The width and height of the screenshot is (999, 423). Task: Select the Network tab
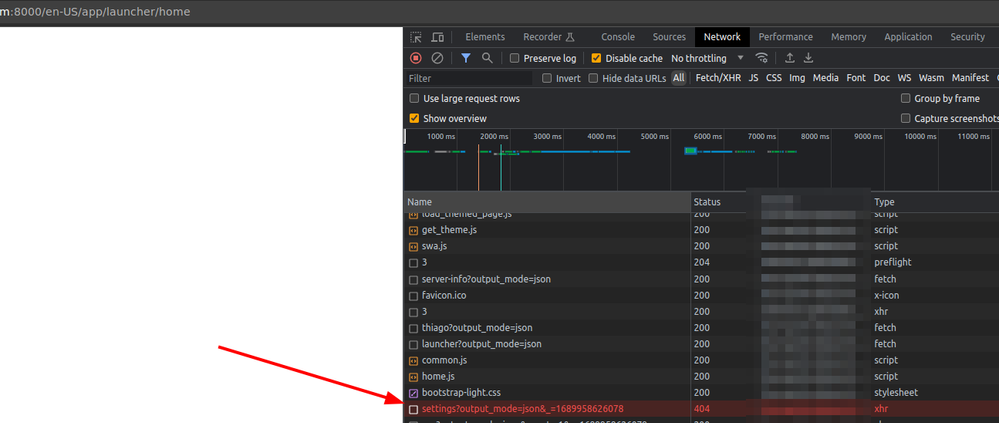tap(722, 37)
